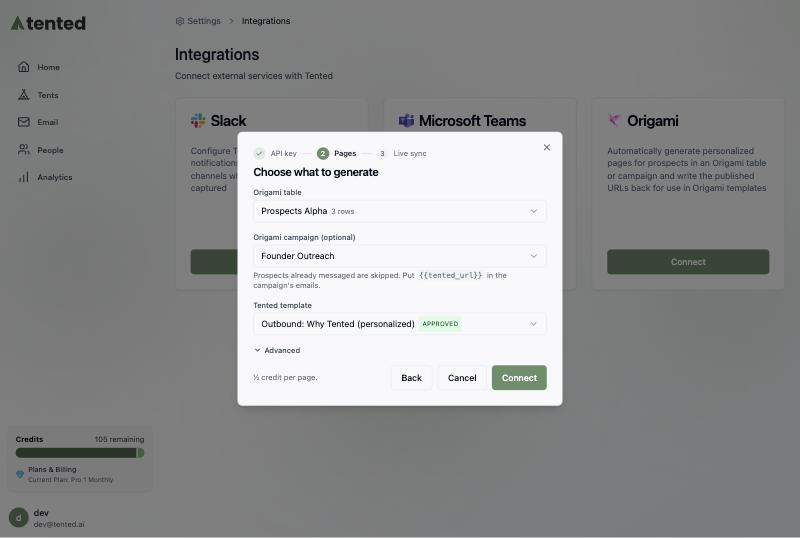Click step 3 Live sync indicator
The height and width of the screenshot is (538, 800).
382,153
